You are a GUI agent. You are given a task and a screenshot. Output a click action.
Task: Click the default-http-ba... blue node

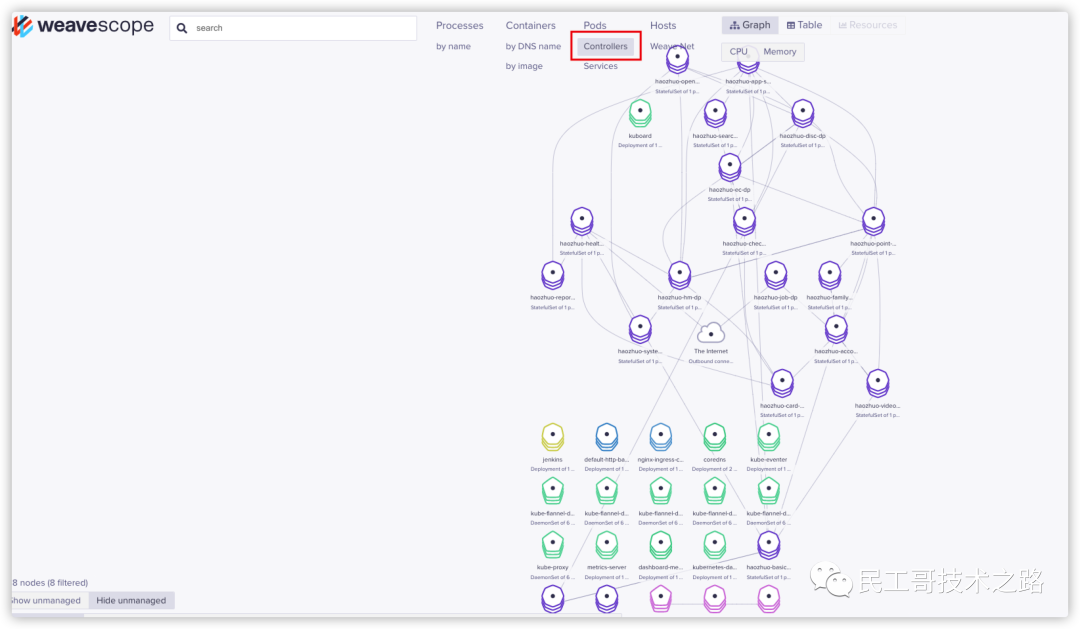(606, 437)
